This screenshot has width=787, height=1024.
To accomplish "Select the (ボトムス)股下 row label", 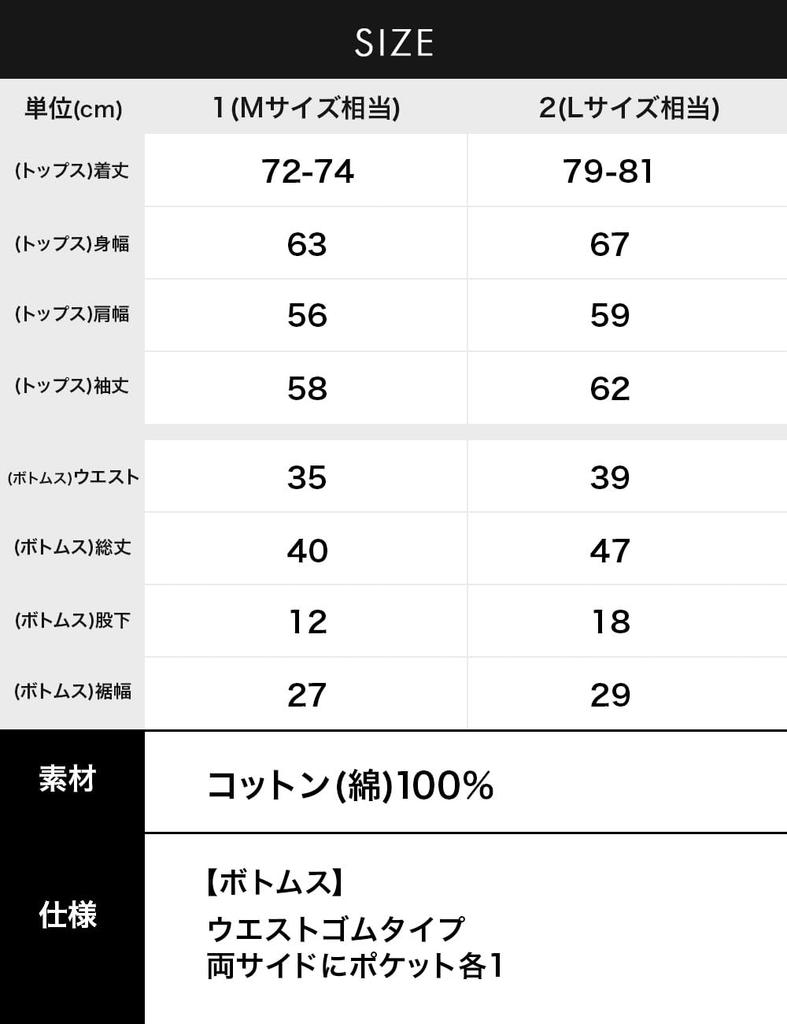I will click(72, 621).
